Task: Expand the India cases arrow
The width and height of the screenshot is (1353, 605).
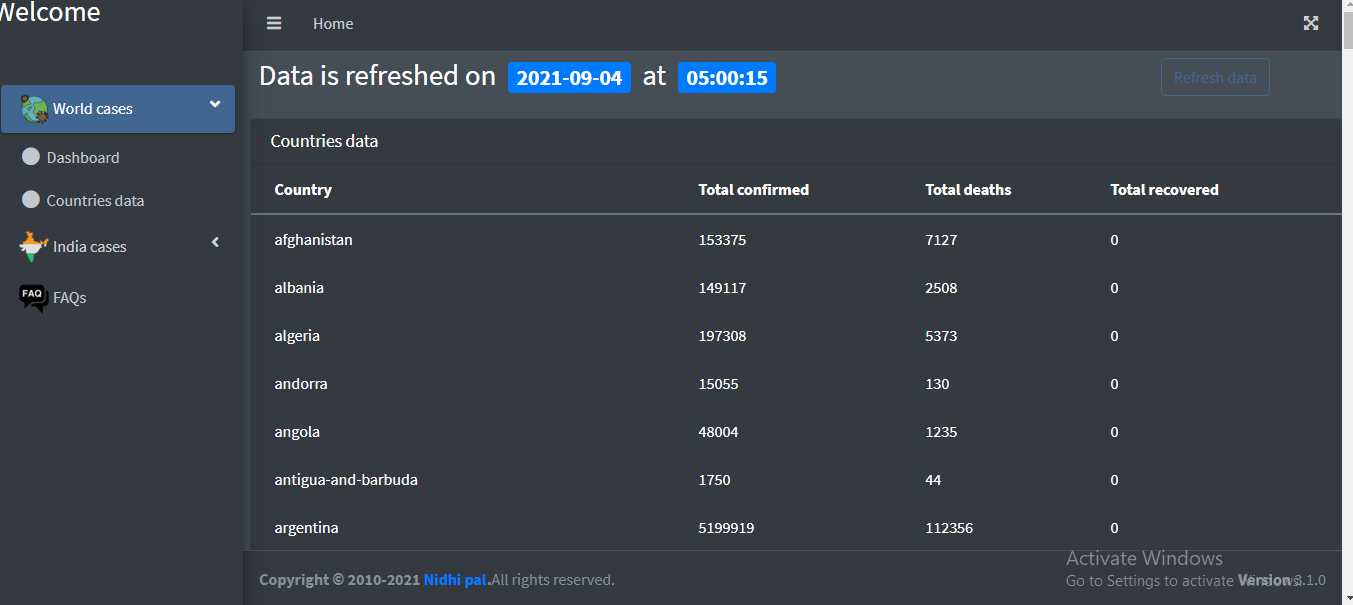Action: [215, 243]
